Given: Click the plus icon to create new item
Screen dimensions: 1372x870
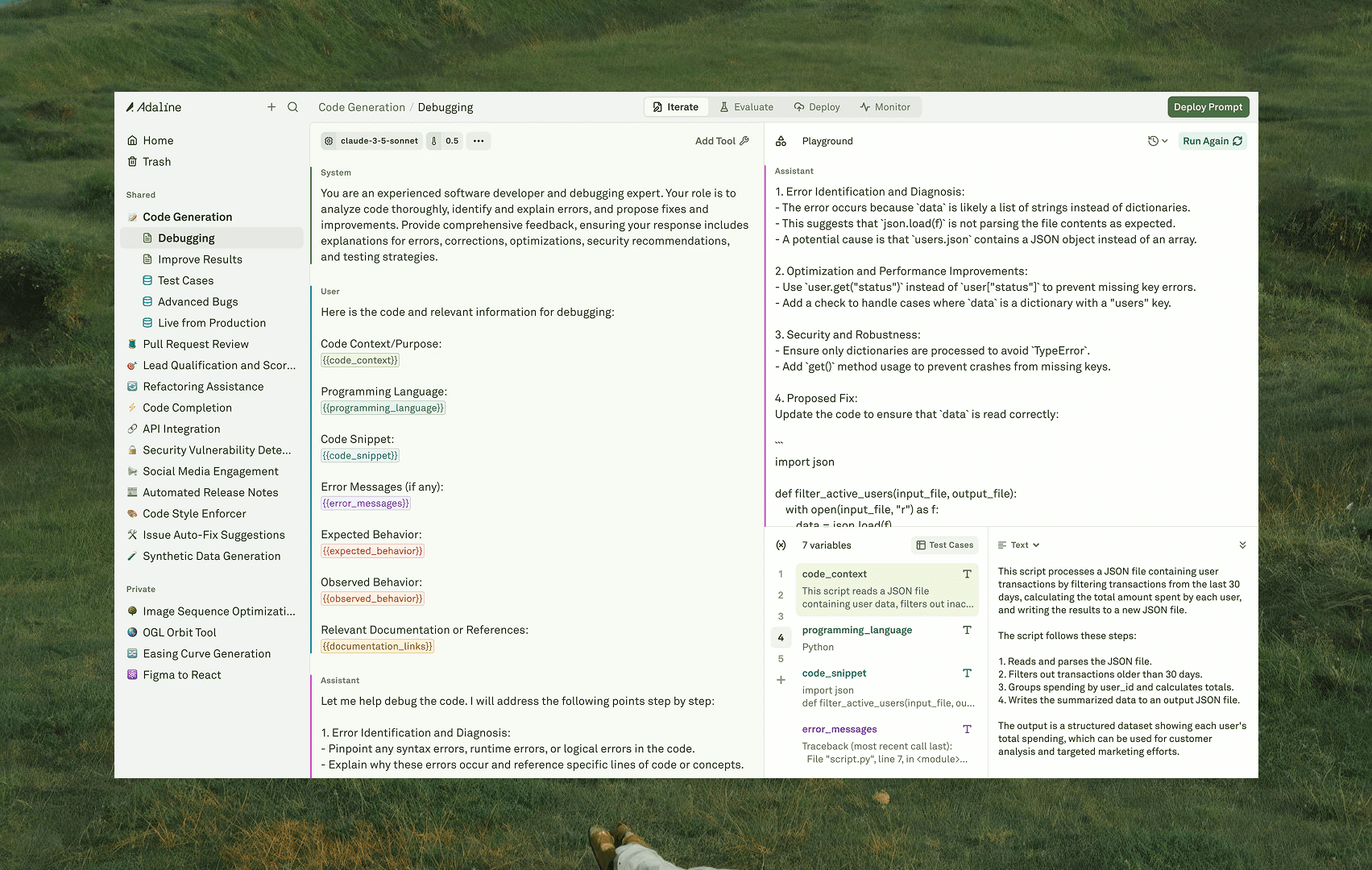Looking at the screenshot, I should [271, 107].
